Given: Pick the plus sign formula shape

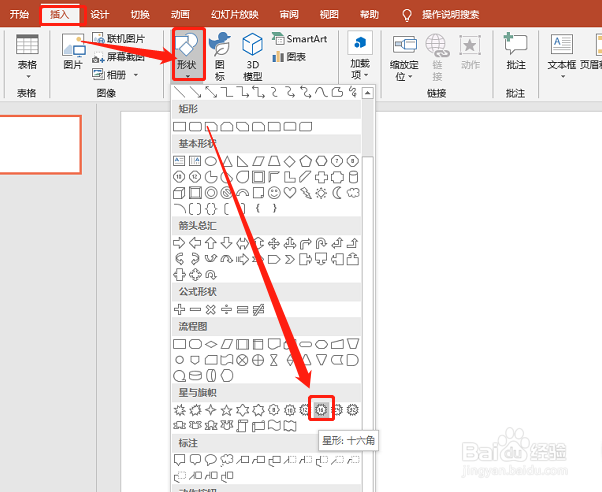Looking at the screenshot, I should (179, 309).
